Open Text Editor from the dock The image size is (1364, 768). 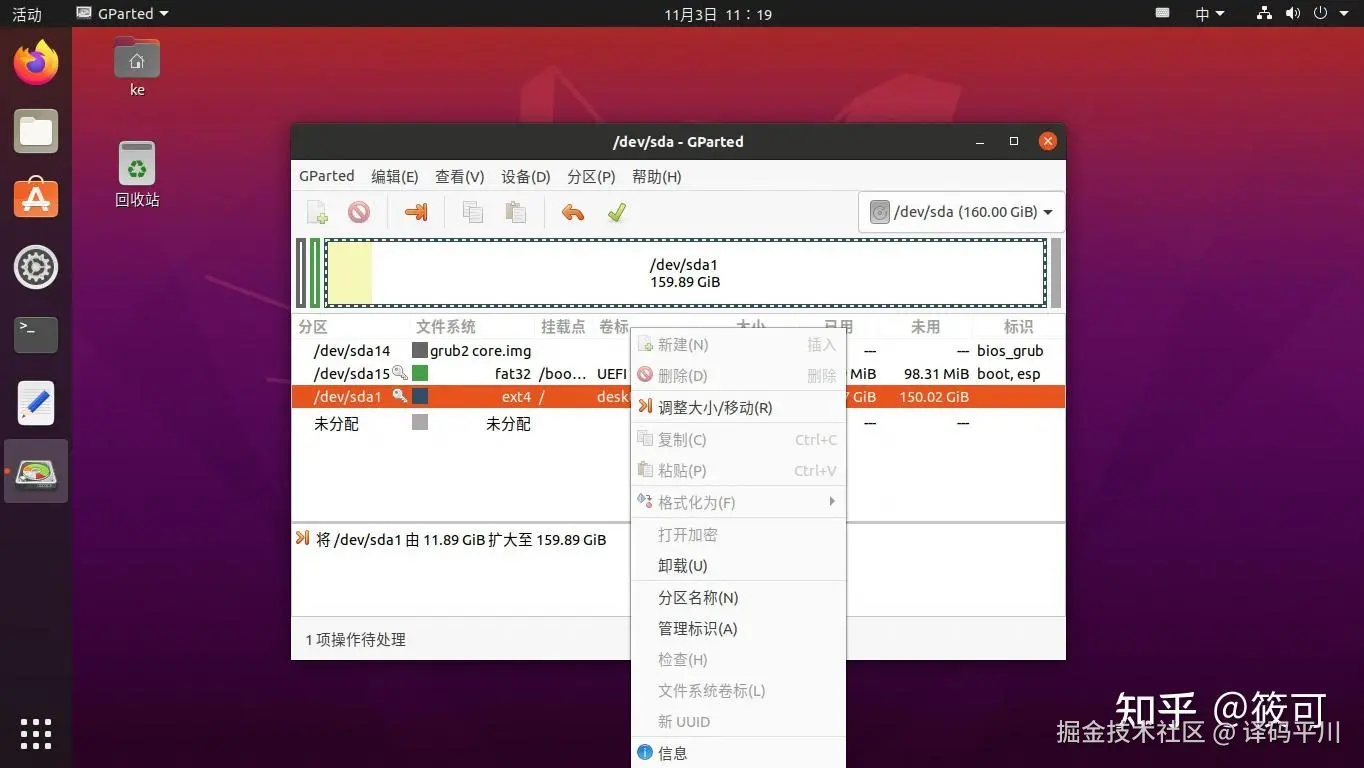coord(36,403)
